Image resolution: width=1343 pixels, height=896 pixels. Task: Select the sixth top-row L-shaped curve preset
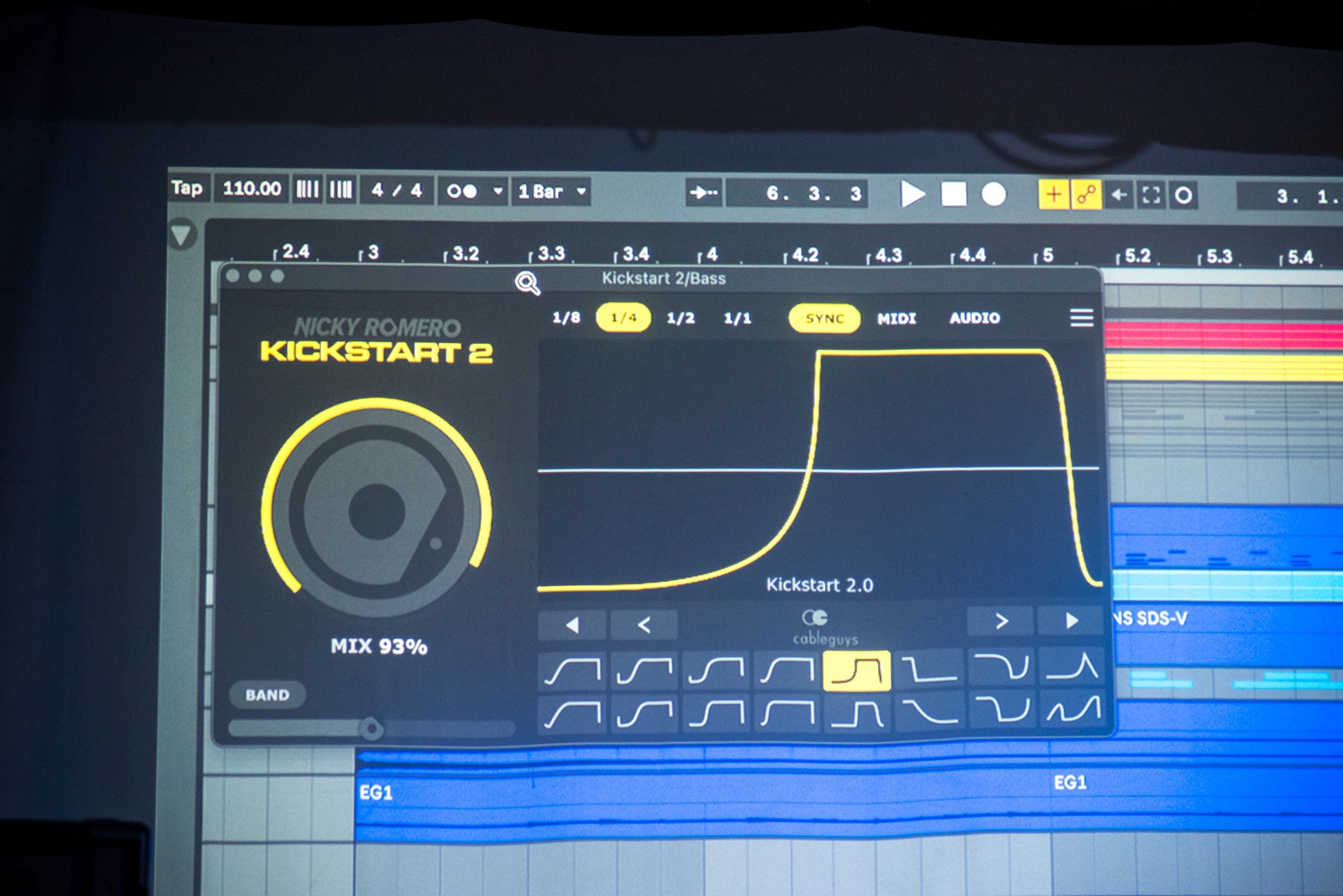point(929,670)
